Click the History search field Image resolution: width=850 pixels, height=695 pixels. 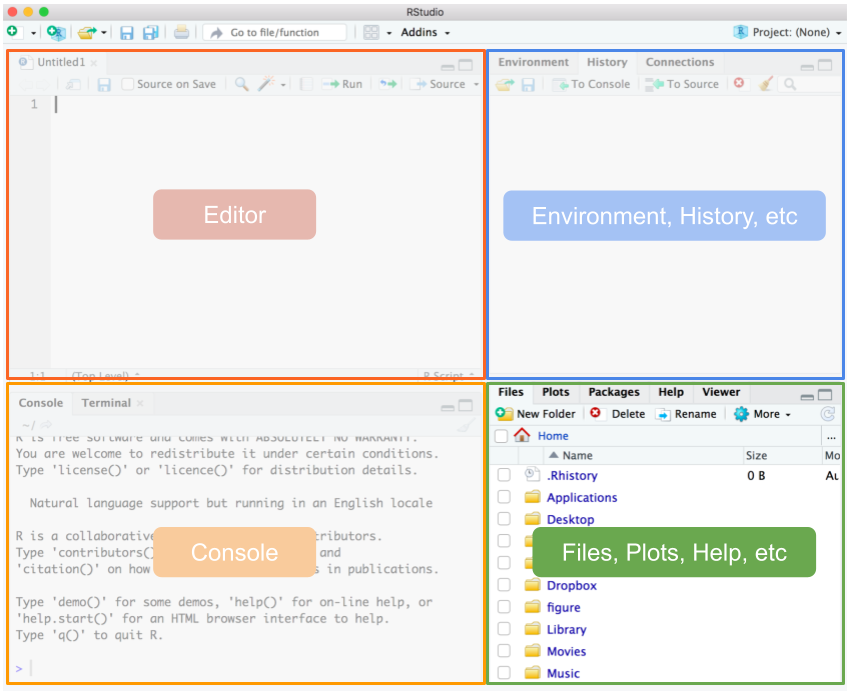(810, 84)
